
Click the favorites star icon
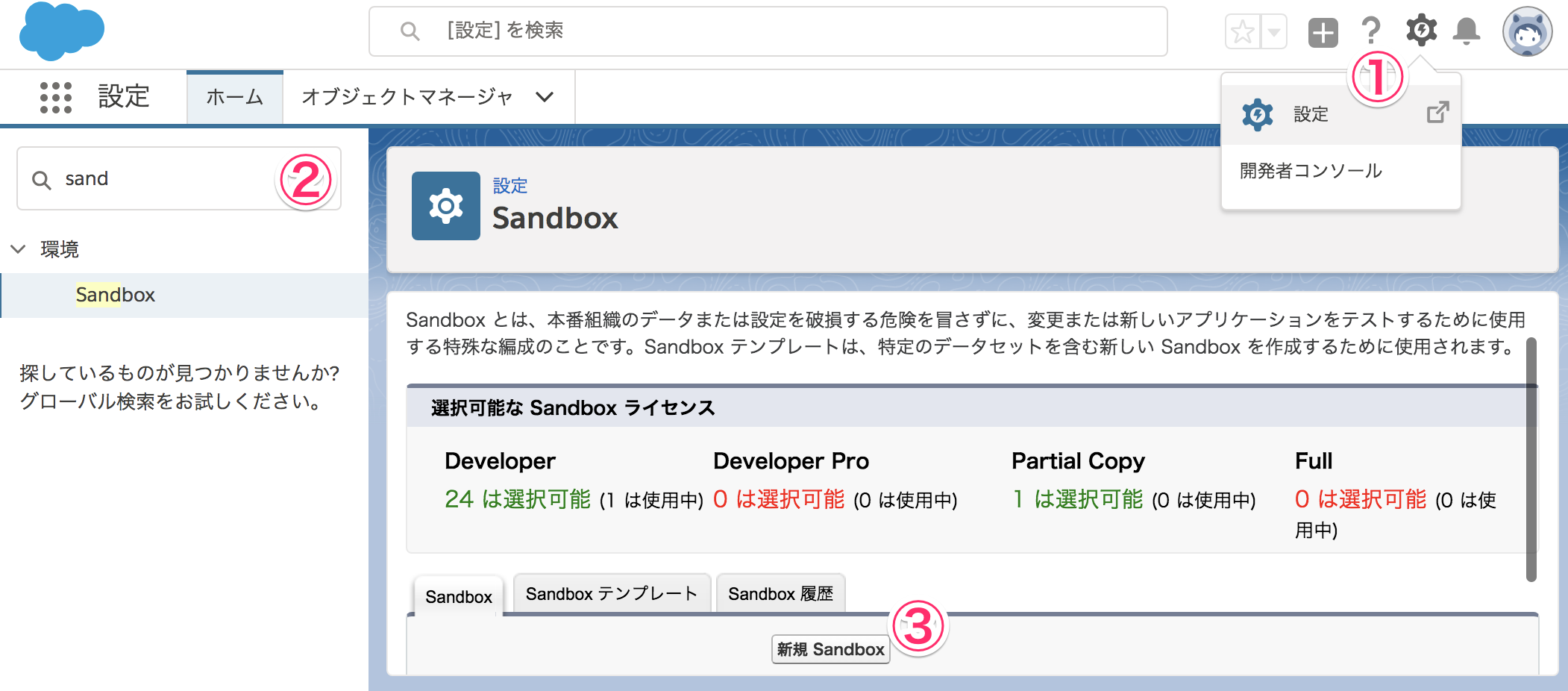point(1243,32)
